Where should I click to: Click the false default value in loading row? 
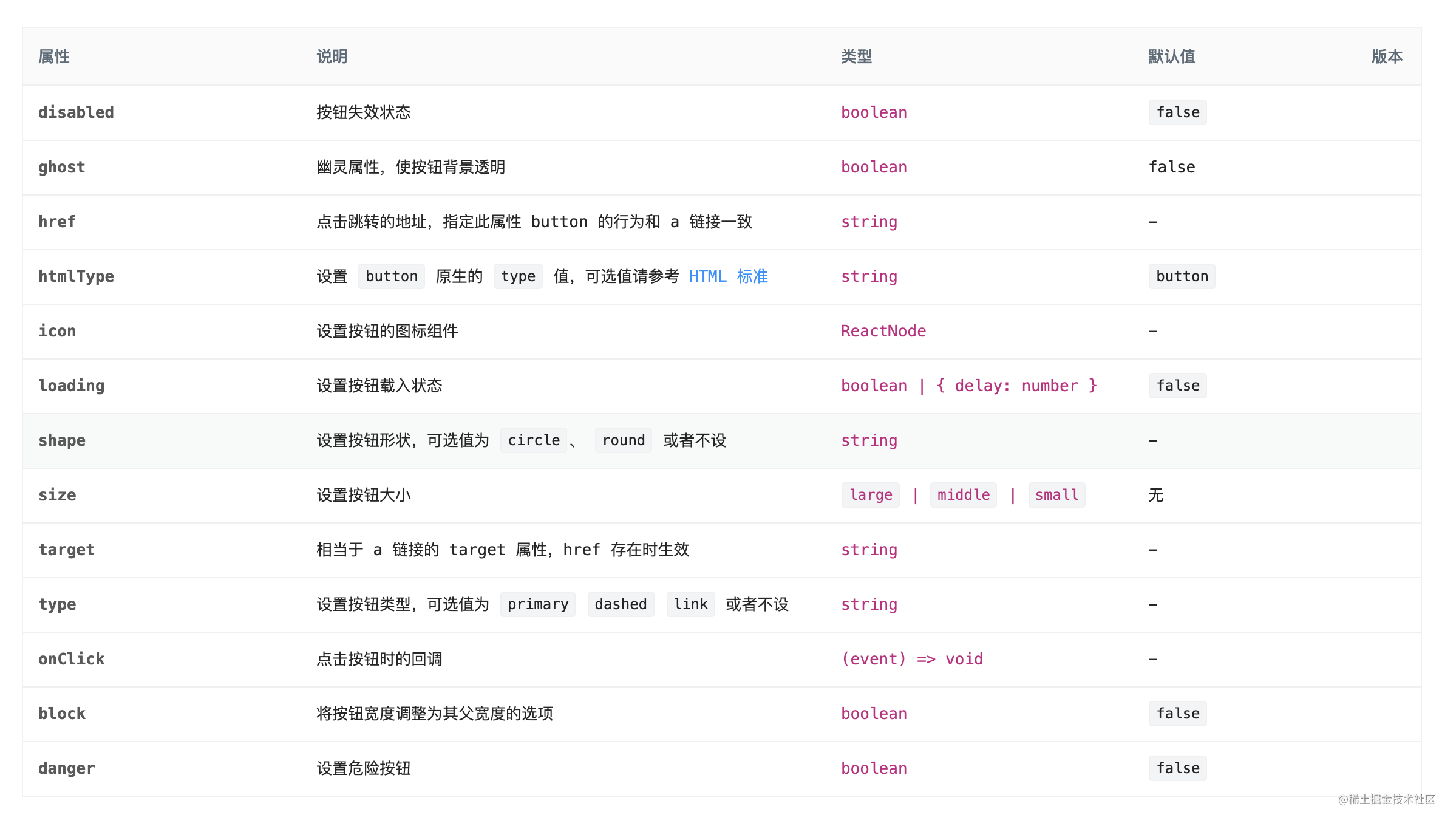coord(1177,385)
